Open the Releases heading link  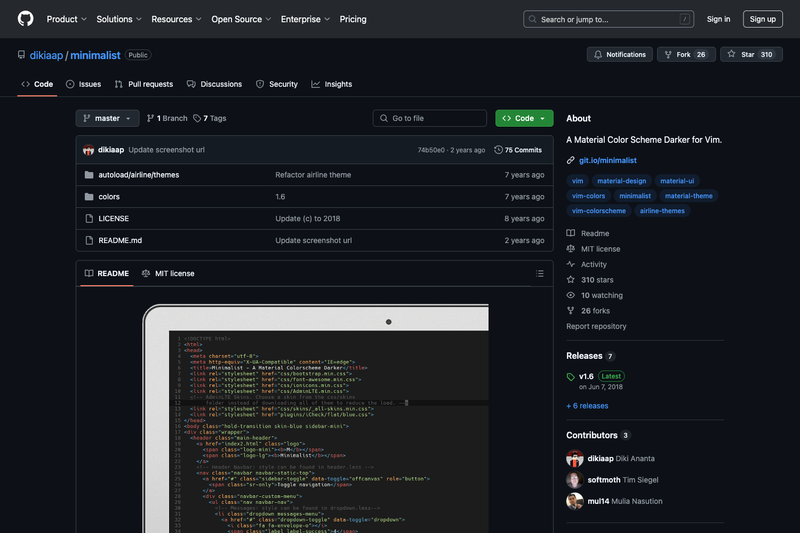(590, 356)
